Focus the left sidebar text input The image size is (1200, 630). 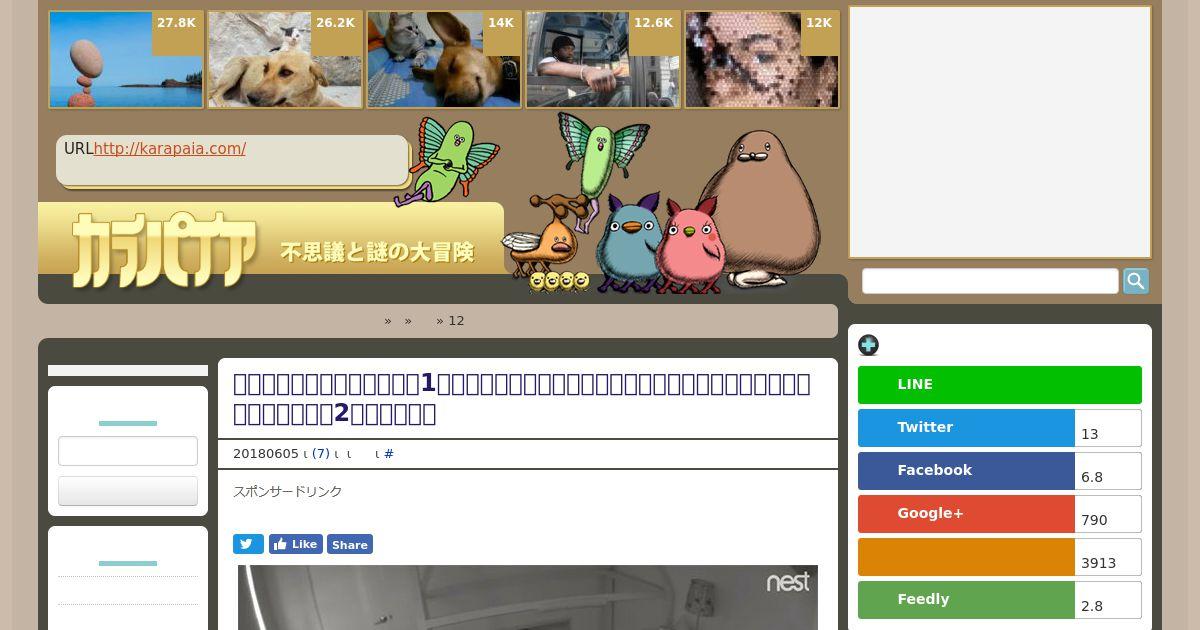coord(128,451)
